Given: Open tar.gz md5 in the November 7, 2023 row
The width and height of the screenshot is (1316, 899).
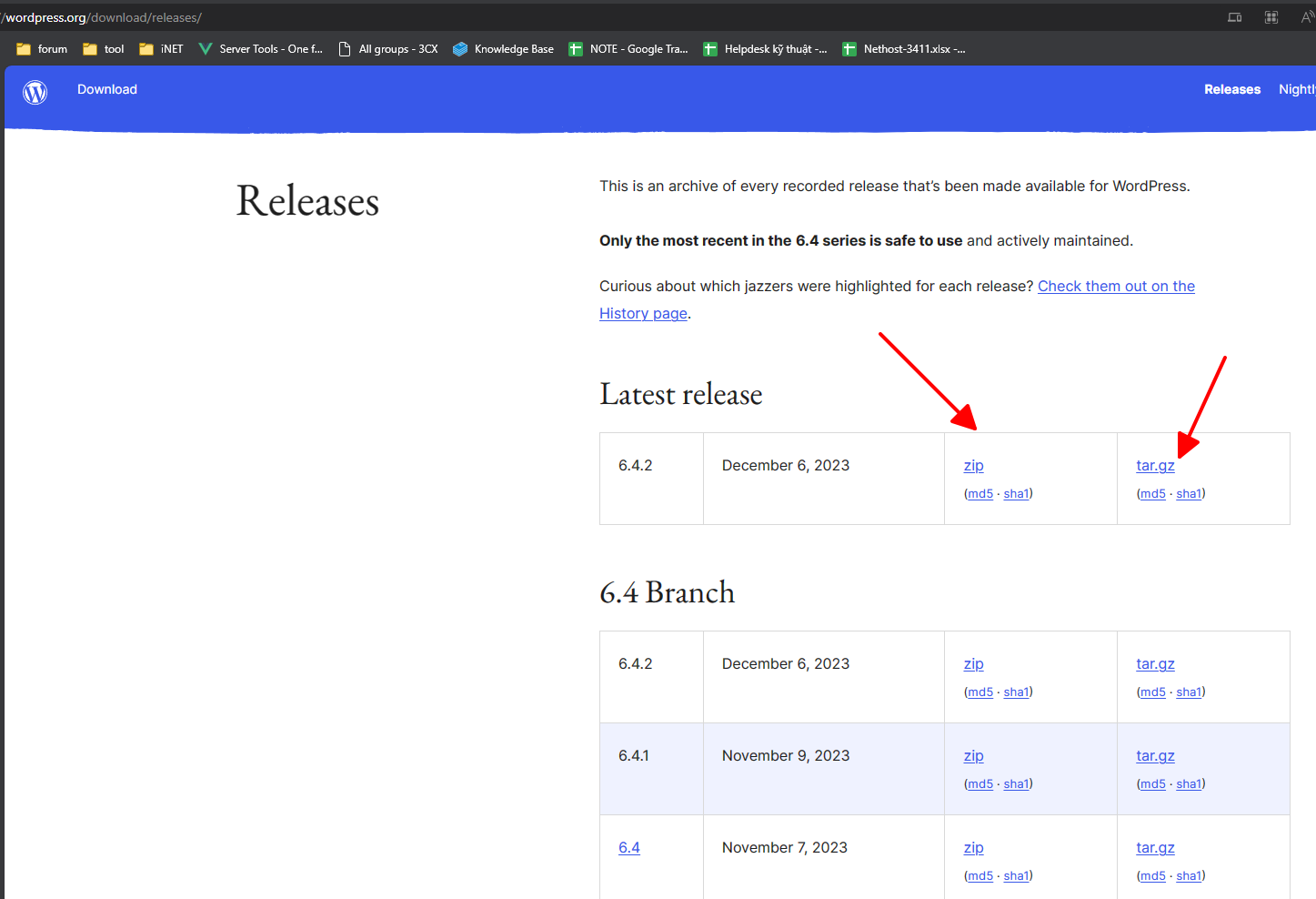Looking at the screenshot, I should 1153,876.
